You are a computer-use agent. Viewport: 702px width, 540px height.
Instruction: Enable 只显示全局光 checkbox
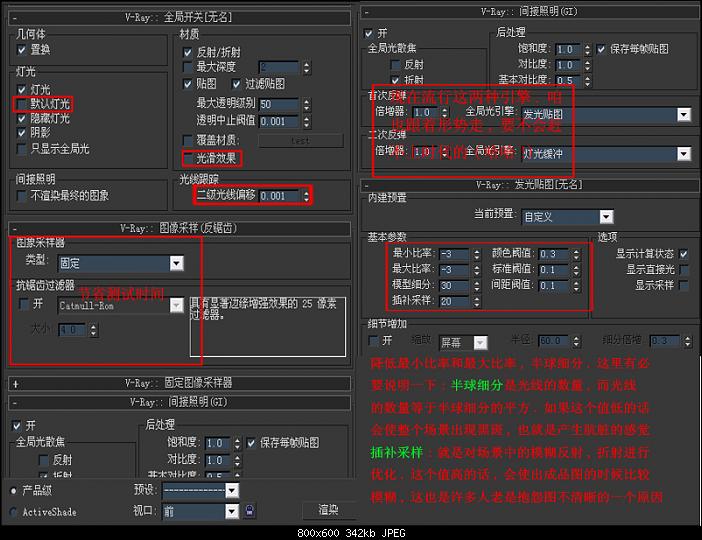tap(21, 149)
